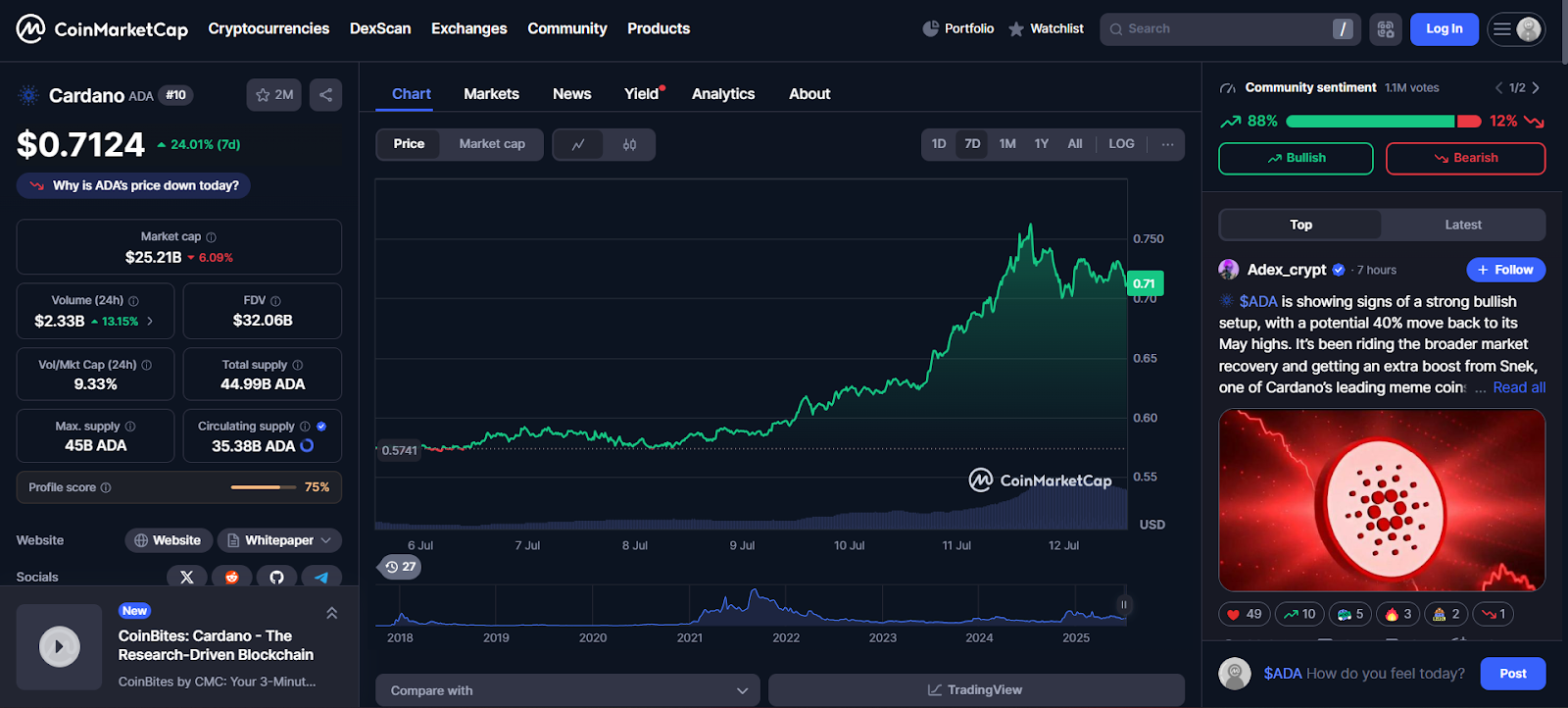The image size is (1568, 708).
Task: Go to next Community sentiment page
Action: (1536, 88)
